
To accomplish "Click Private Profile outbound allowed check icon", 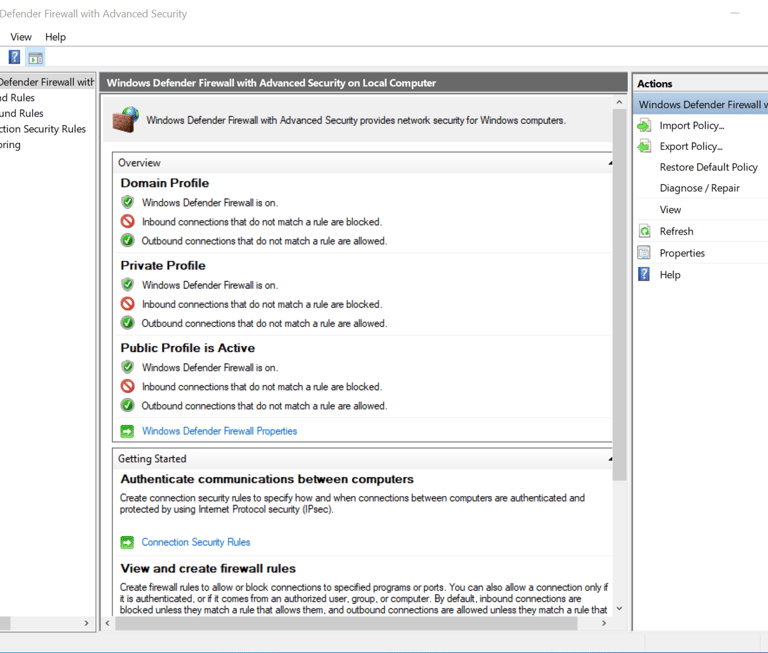I will (x=128, y=323).
